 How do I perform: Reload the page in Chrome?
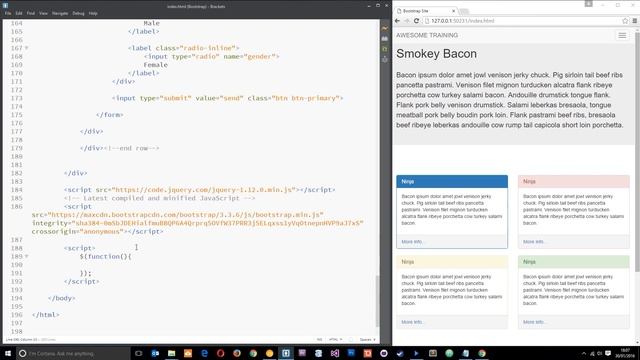point(416,21)
